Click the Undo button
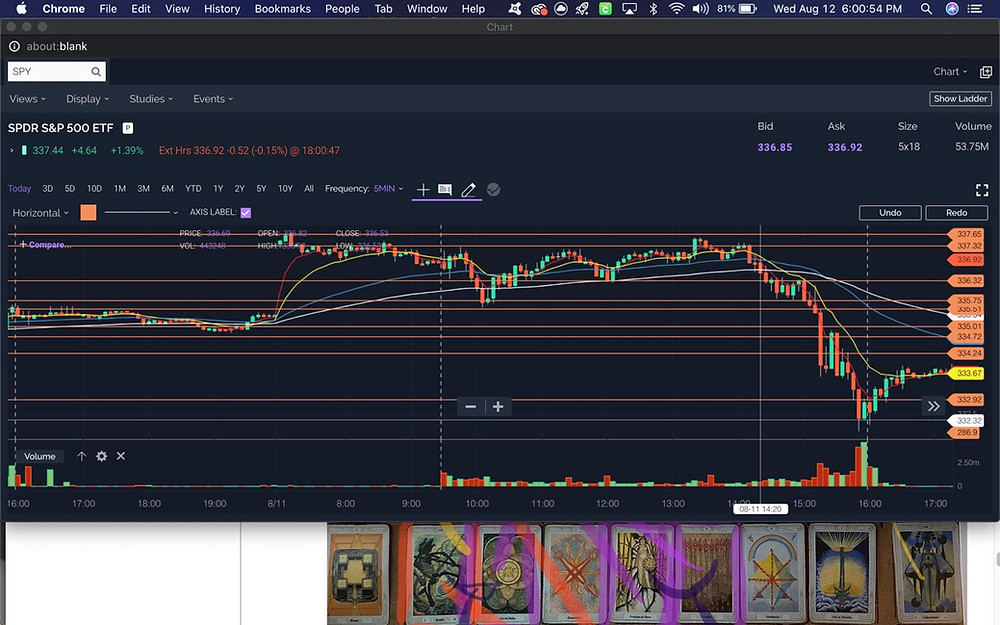The height and width of the screenshot is (625, 1000). coord(890,213)
